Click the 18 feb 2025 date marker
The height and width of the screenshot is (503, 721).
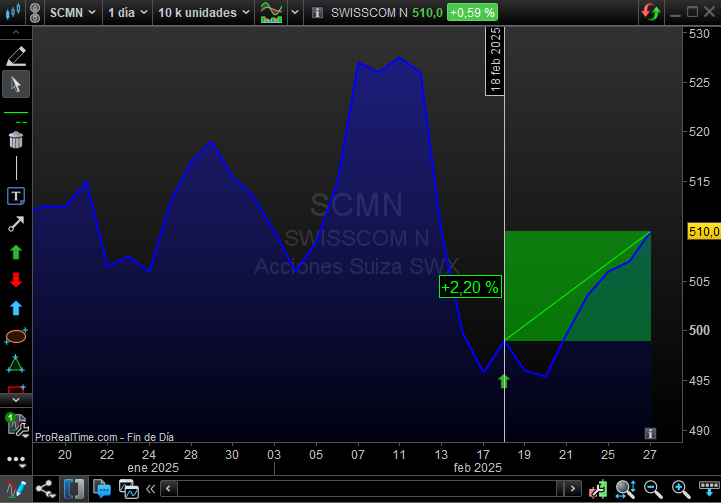tap(495, 61)
